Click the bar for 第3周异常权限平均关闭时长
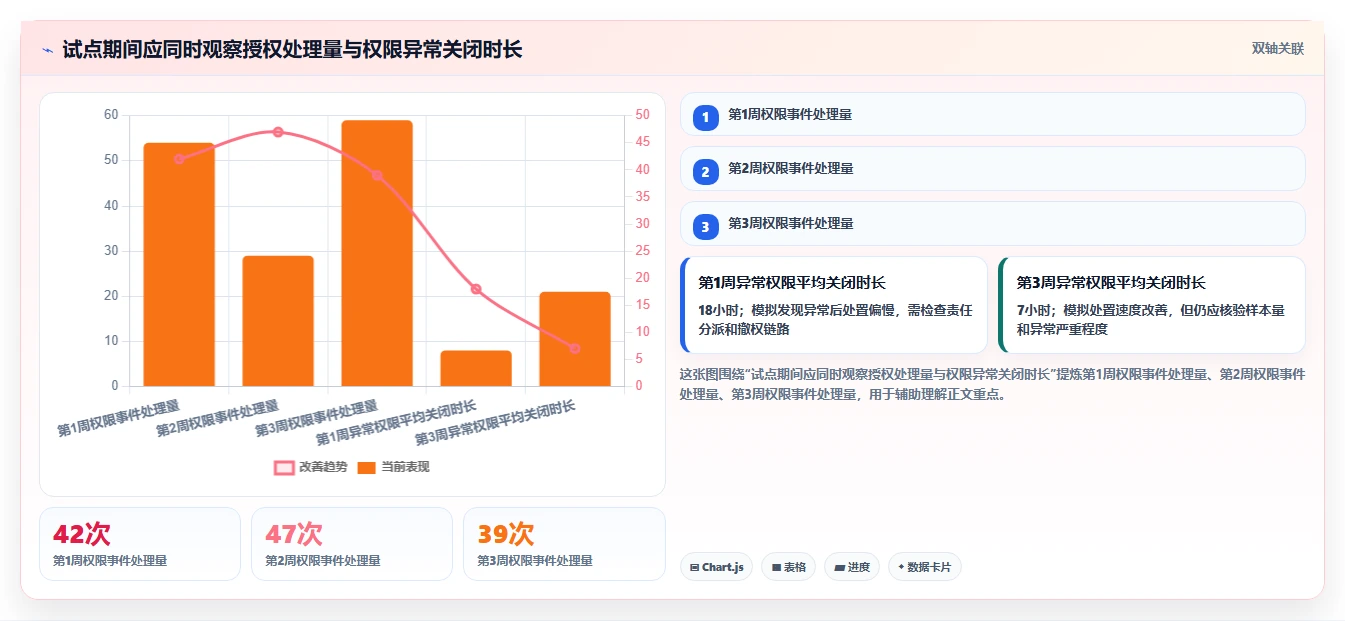 (x=575, y=339)
